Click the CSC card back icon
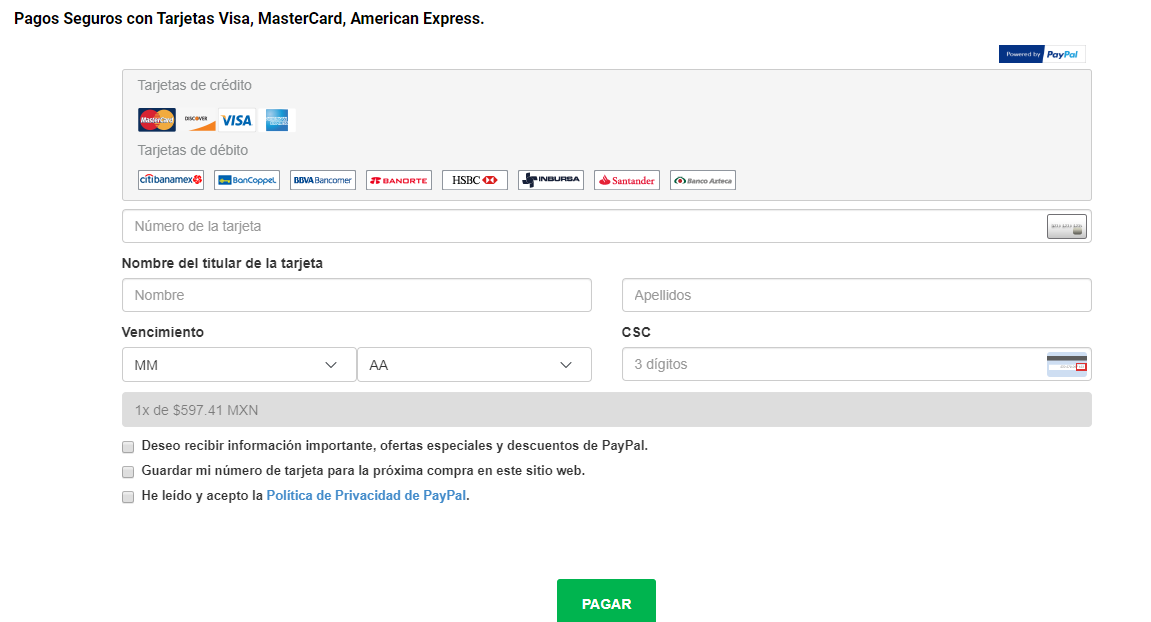Image resolution: width=1151 pixels, height=622 pixels. pyautogui.click(x=1067, y=364)
